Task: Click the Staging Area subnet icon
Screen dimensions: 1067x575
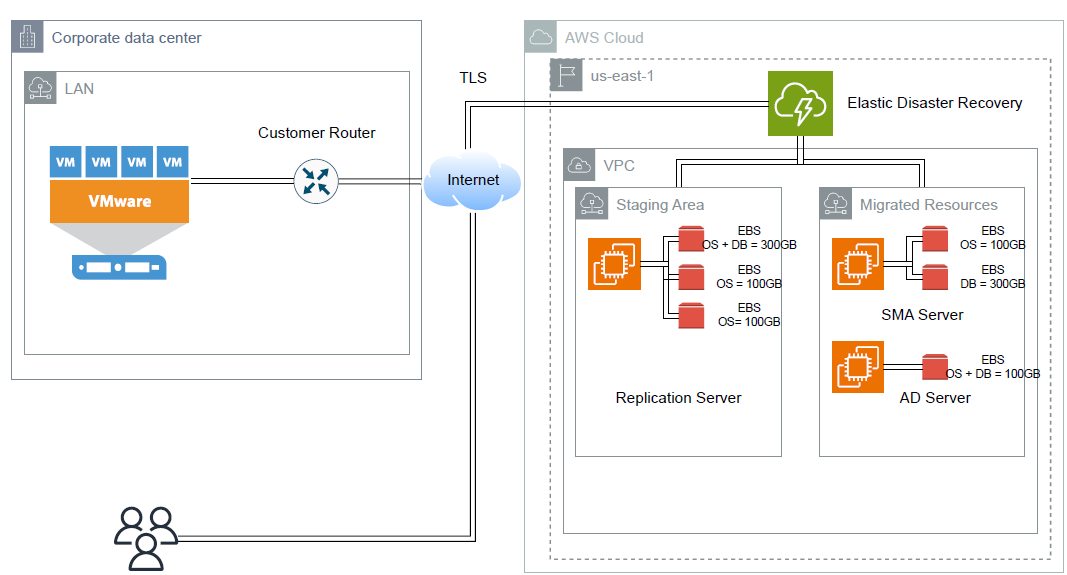Action: coord(591,203)
